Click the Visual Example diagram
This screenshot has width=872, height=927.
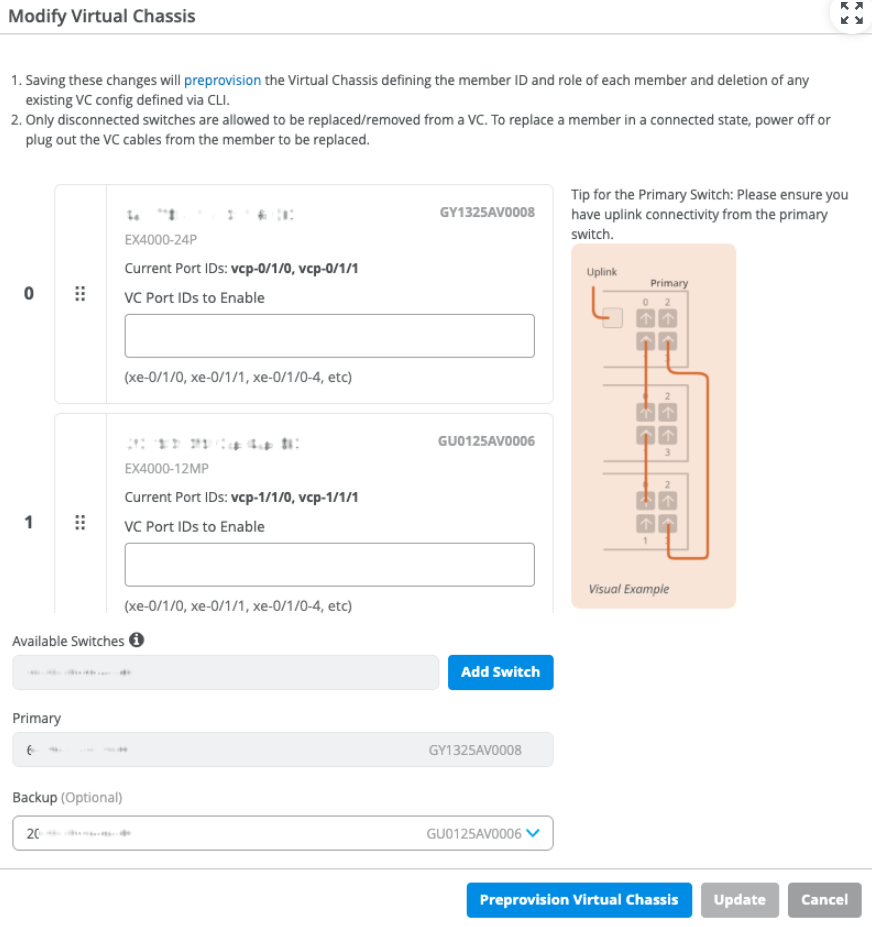[x=653, y=425]
